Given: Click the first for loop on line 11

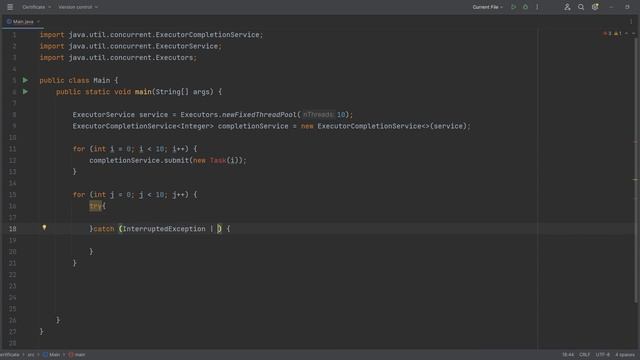Looking at the screenshot, I should pyautogui.click(x=135, y=149).
